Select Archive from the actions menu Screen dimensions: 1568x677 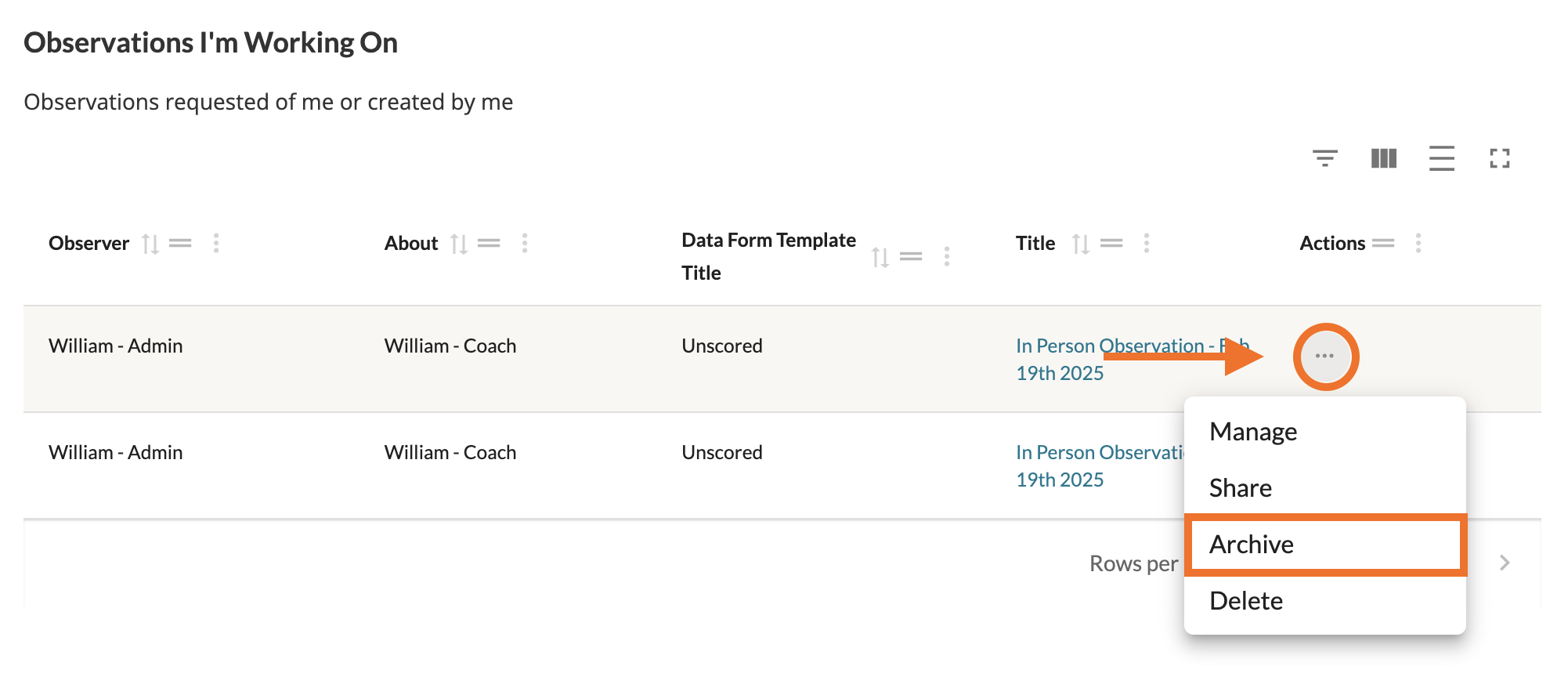click(x=1252, y=545)
